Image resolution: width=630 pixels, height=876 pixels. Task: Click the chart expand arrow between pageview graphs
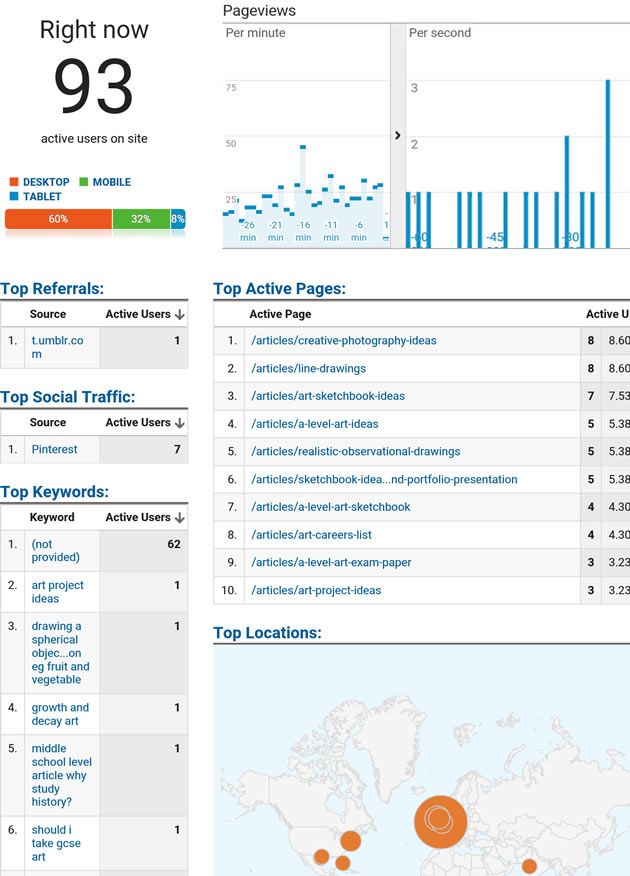pos(397,135)
